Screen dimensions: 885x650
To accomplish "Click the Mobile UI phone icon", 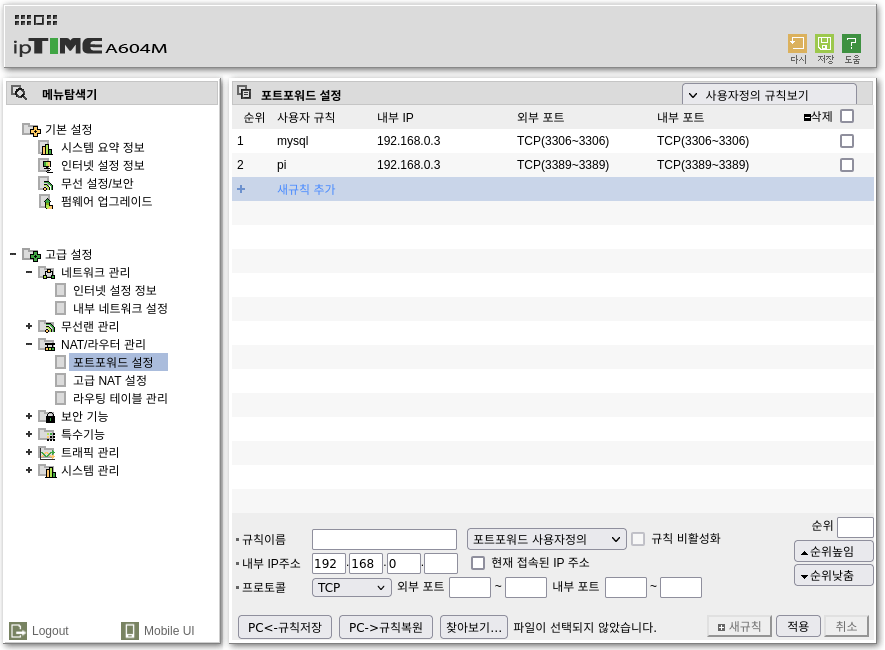I will [x=130, y=630].
